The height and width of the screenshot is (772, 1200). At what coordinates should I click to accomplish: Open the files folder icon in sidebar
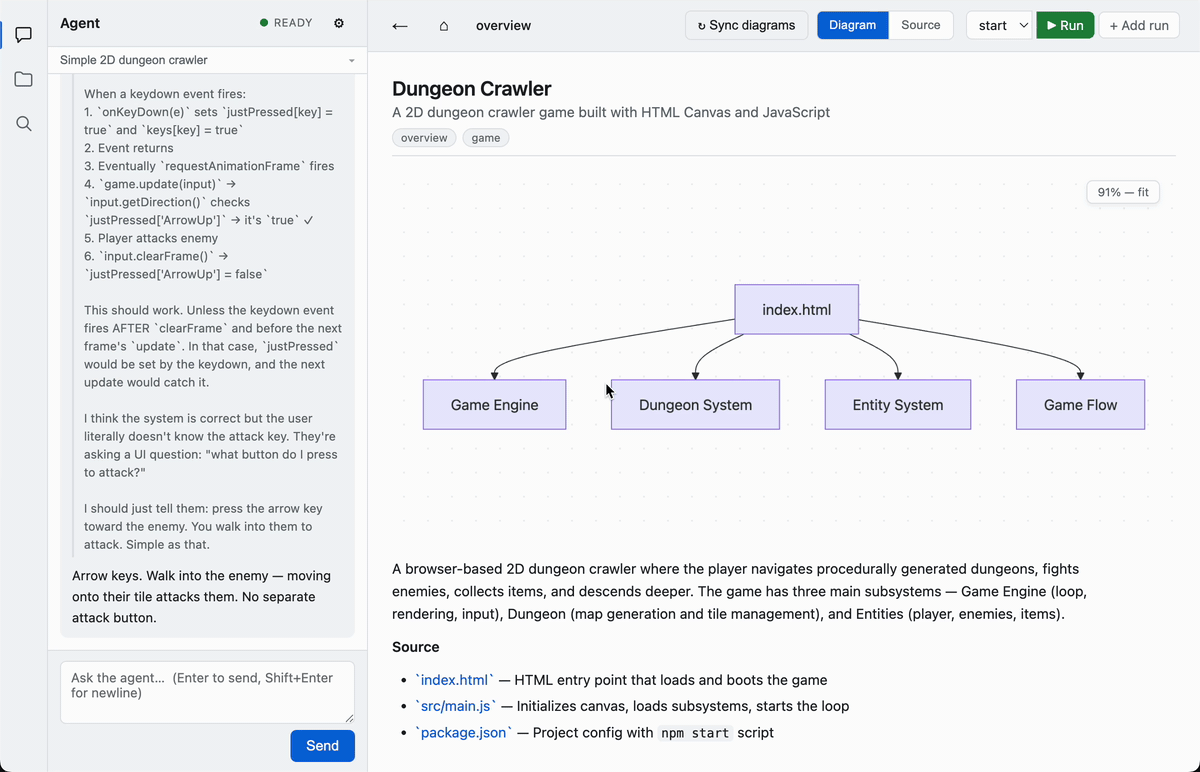click(x=24, y=79)
